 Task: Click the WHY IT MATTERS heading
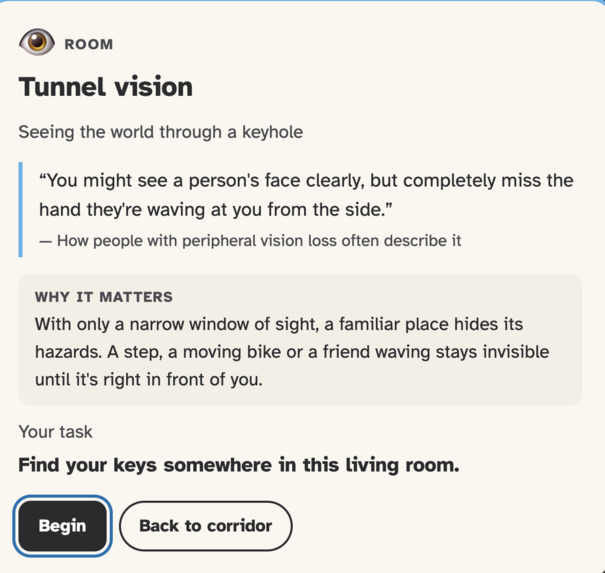coord(104,297)
